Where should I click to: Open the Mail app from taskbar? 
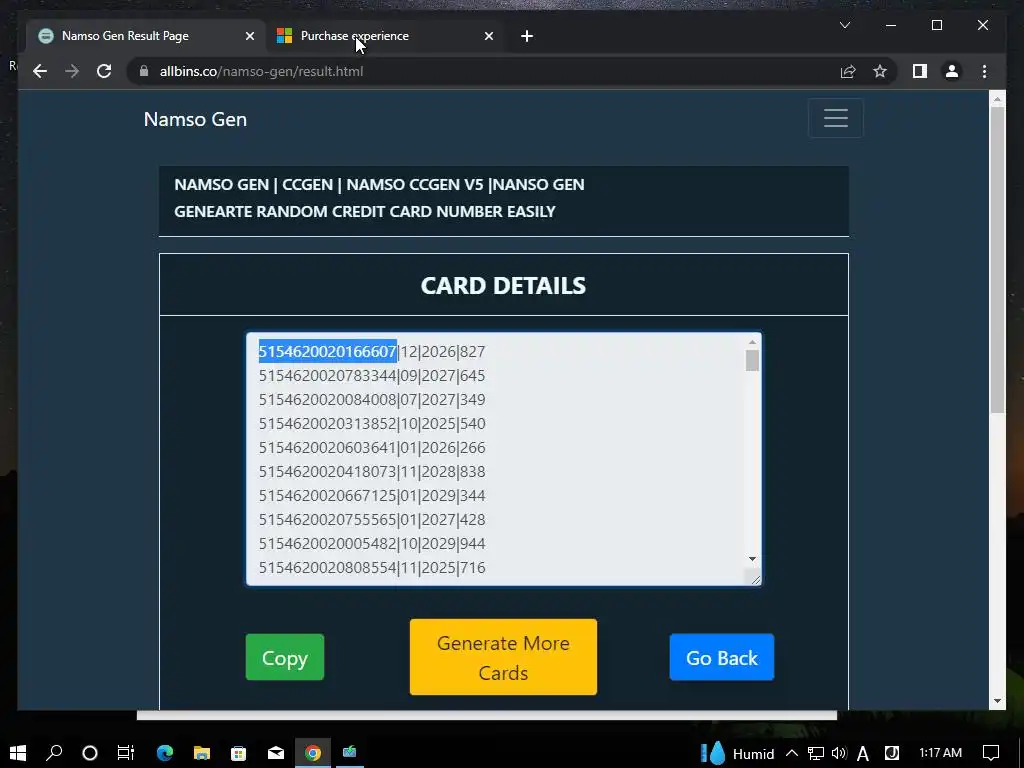[276, 753]
